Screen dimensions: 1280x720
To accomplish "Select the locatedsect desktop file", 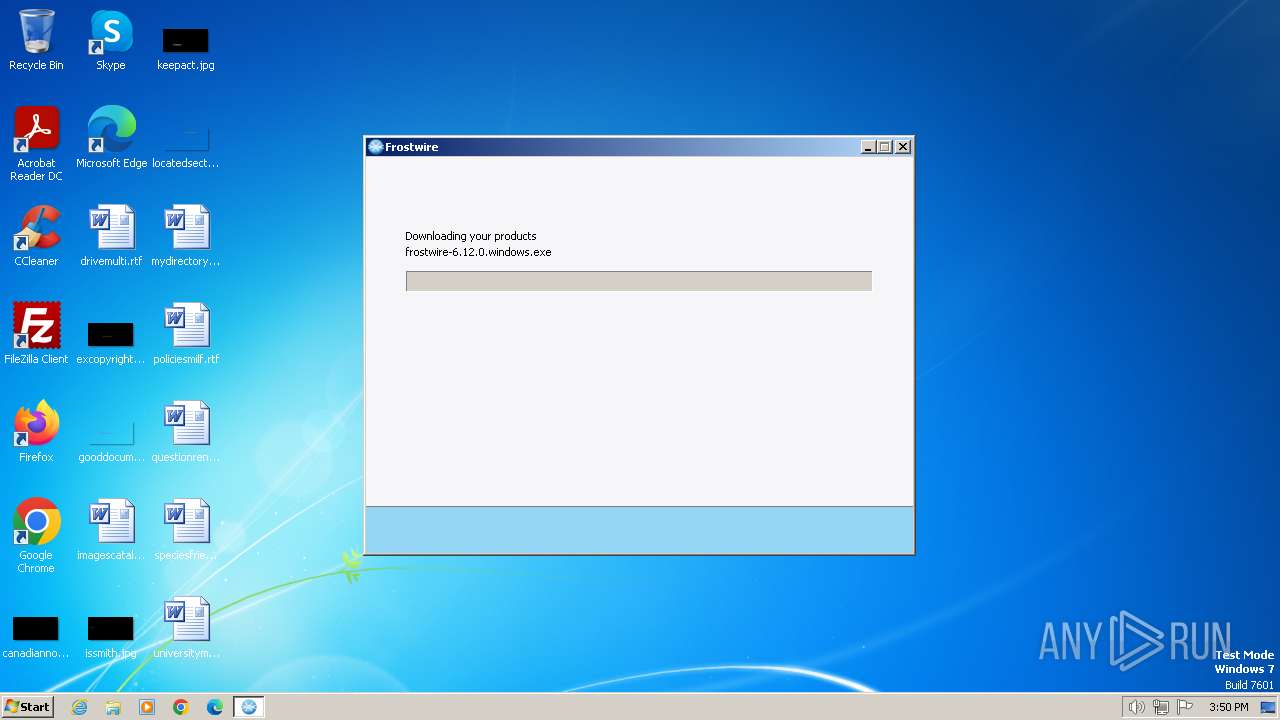I will coord(185,145).
